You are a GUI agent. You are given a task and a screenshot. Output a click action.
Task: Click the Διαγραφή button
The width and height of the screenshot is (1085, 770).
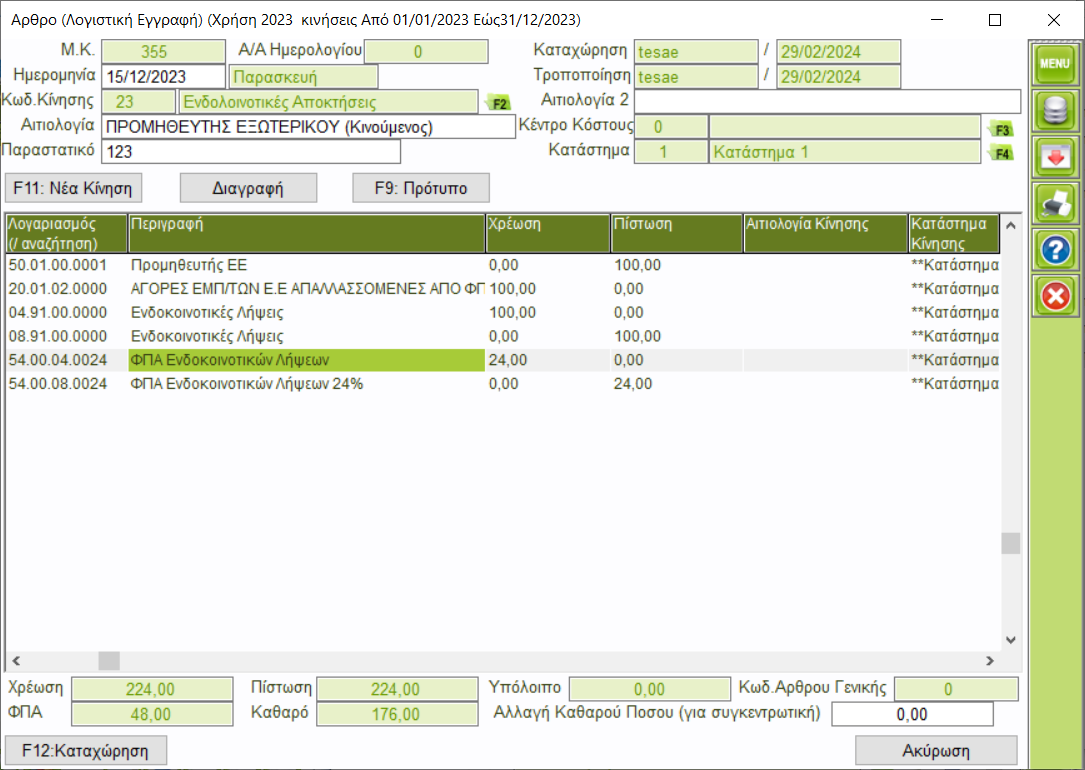[248, 188]
